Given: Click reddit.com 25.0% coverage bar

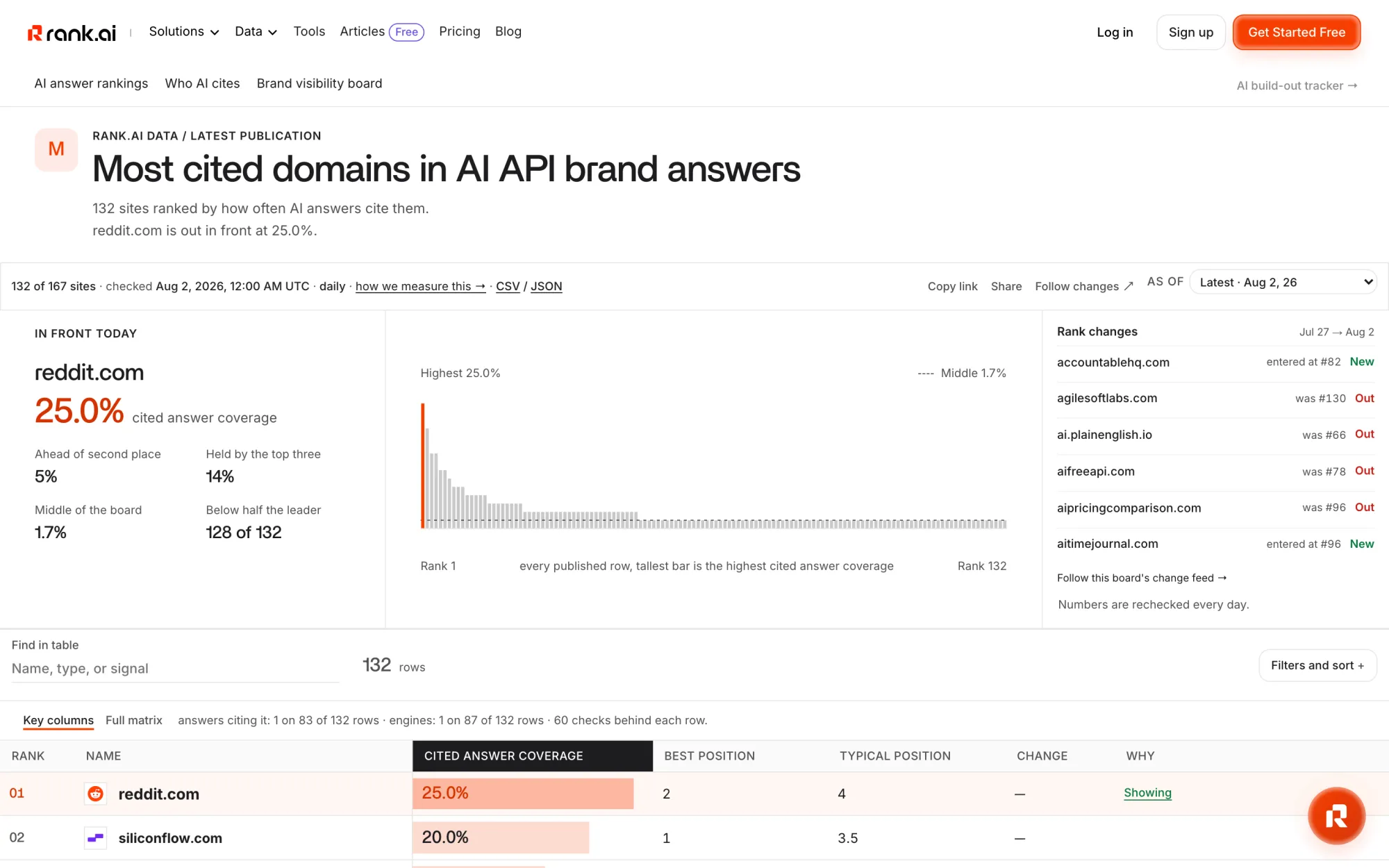Looking at the screenshot, I should [523, 794].
